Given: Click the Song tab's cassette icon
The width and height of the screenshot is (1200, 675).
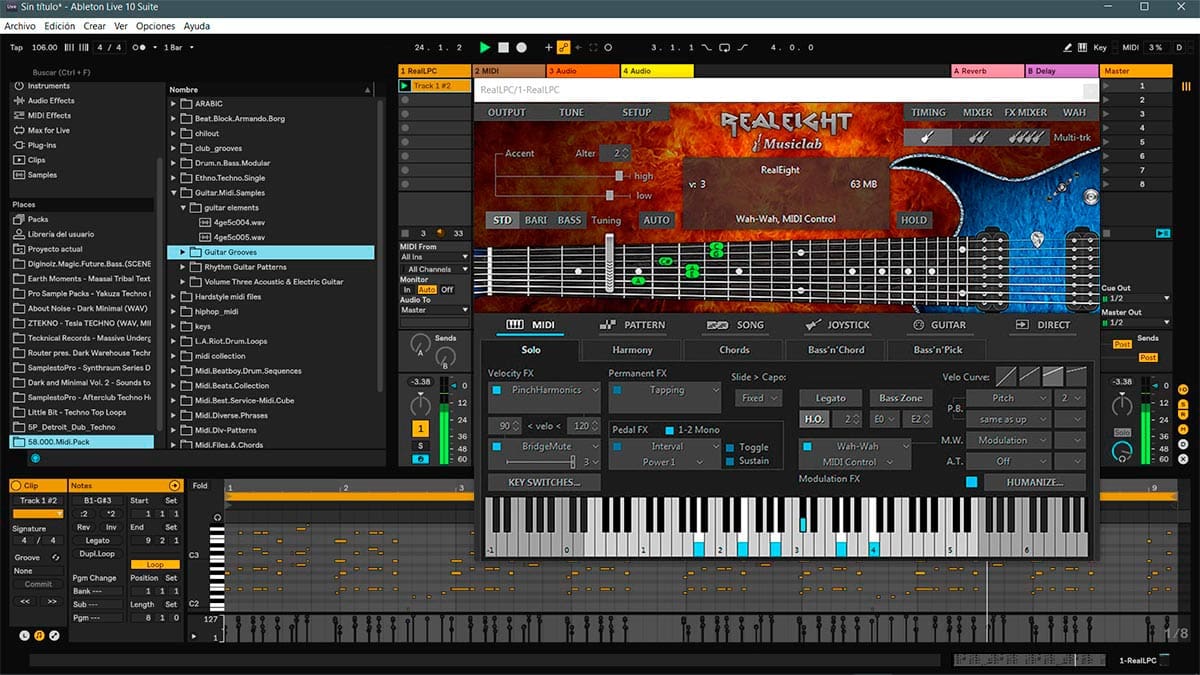Looking at the screenshot, I should point(716,325).
